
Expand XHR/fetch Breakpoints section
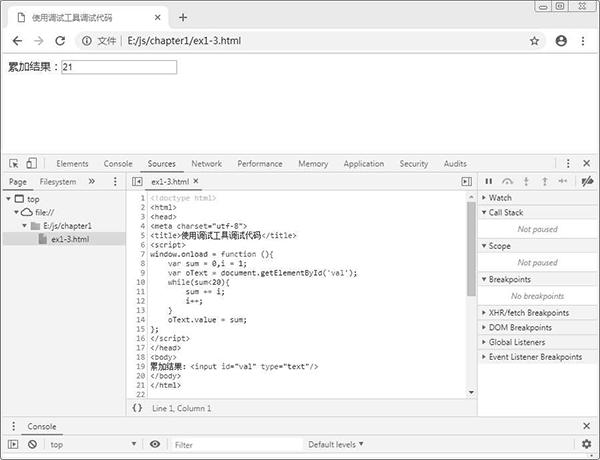(x=537, y=313)
